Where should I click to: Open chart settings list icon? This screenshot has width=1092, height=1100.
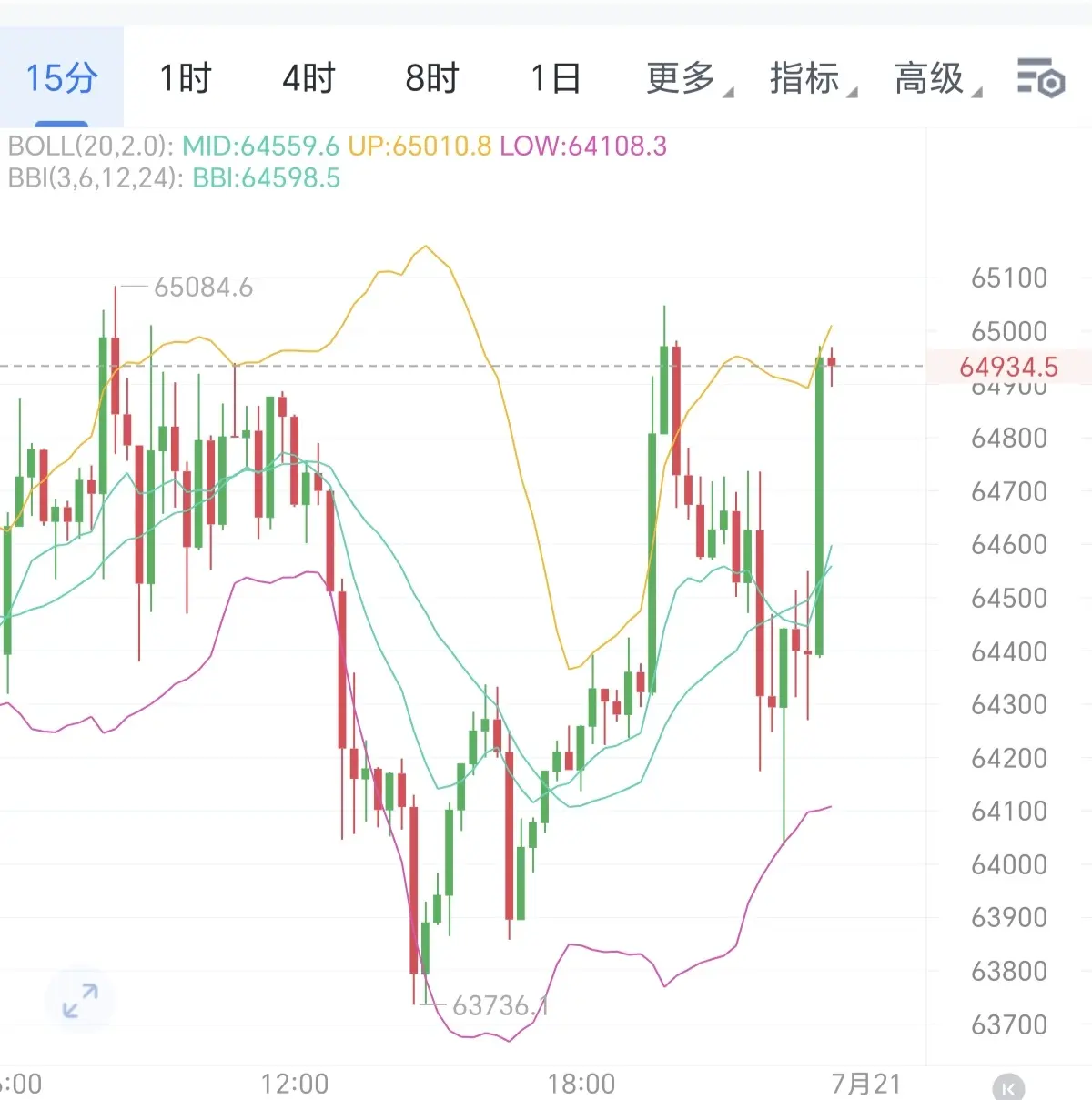pyautogui.click(x=1040, y=77)
